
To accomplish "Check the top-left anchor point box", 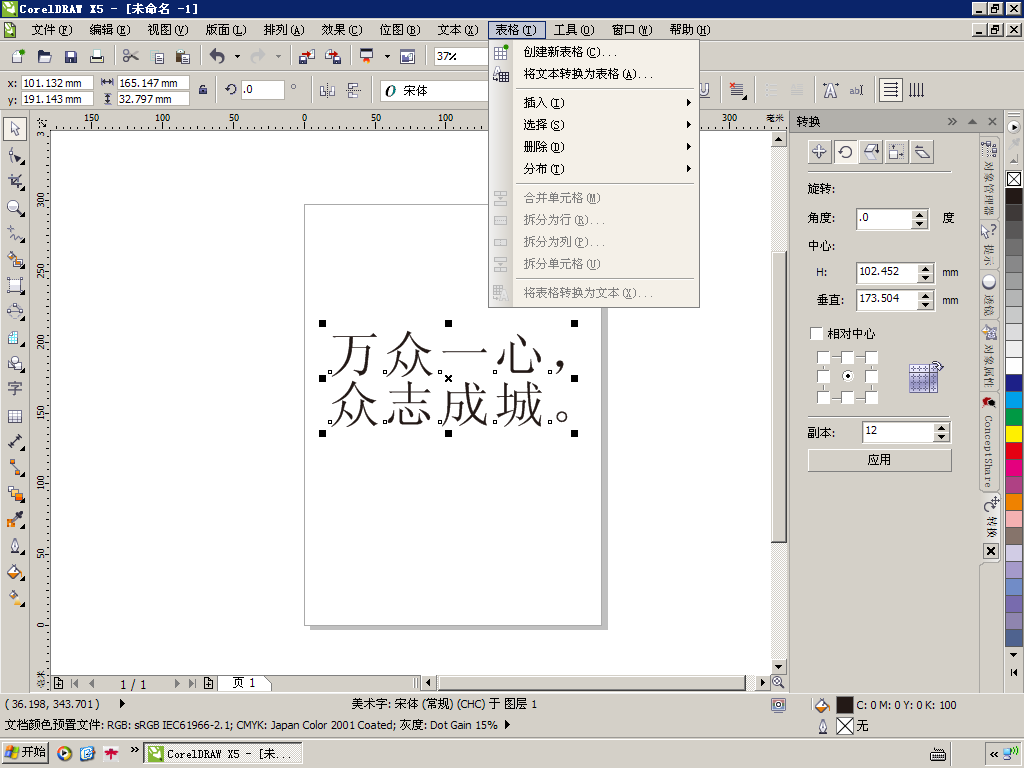I will (824, 357).
